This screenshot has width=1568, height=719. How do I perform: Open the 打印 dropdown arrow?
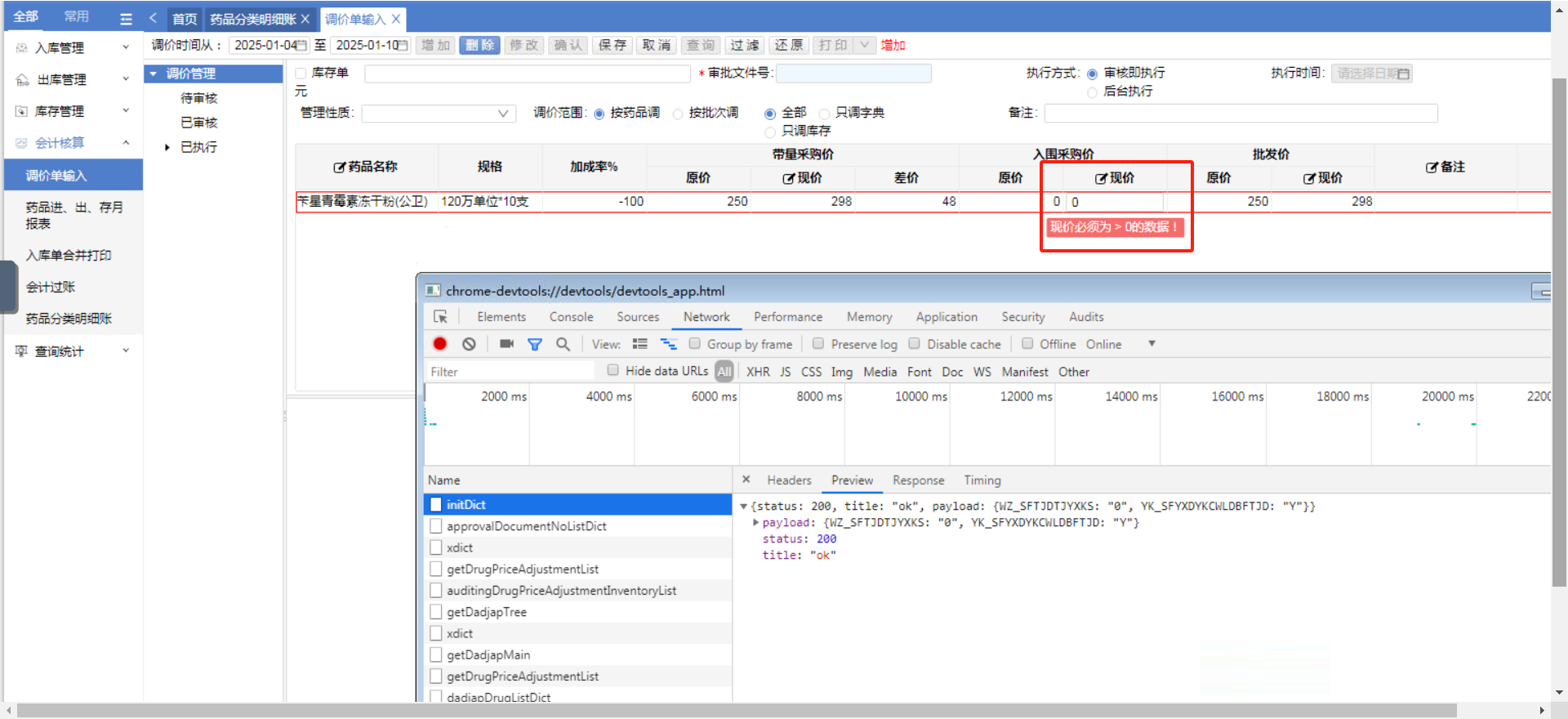[x=865, y=45]
